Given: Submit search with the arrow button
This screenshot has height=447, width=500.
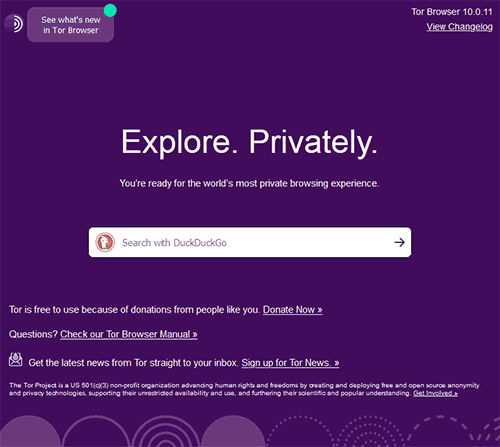Looking at the screenshot, I should (399, 242).
